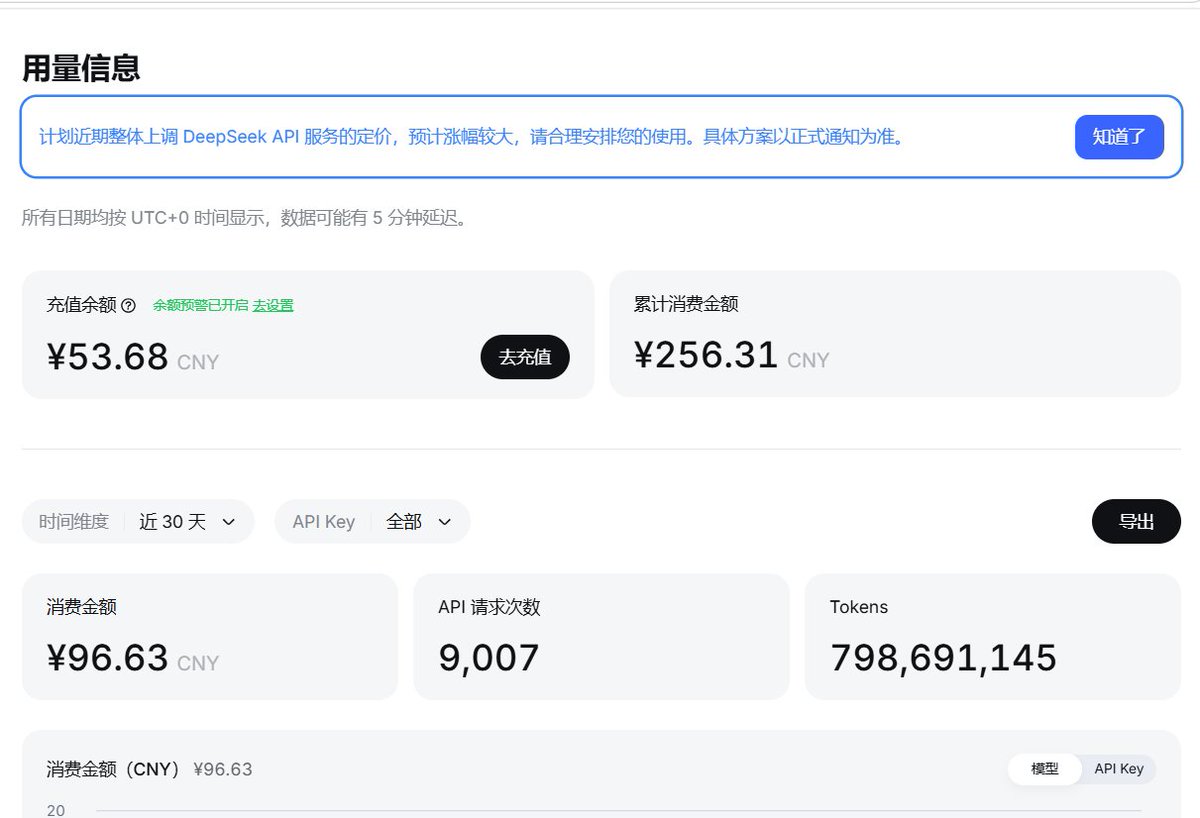Click the 消费金额（CNY）chart title
This screenshot has height=818, width=1200.
point(113,769)
